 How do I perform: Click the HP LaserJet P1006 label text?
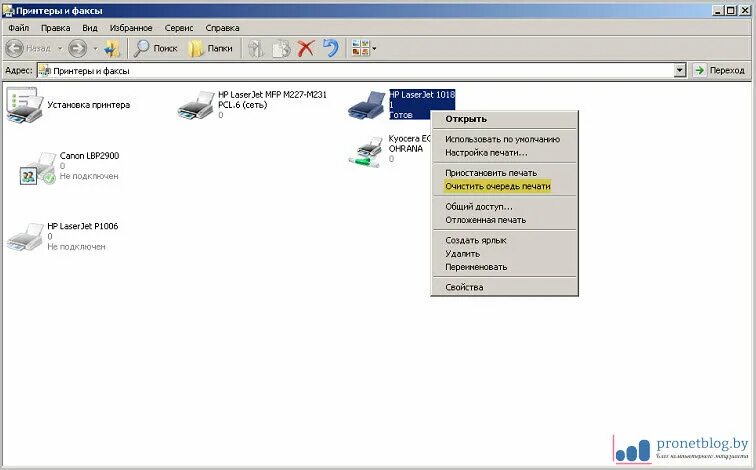pyautogui.click(x=82, y=226)
